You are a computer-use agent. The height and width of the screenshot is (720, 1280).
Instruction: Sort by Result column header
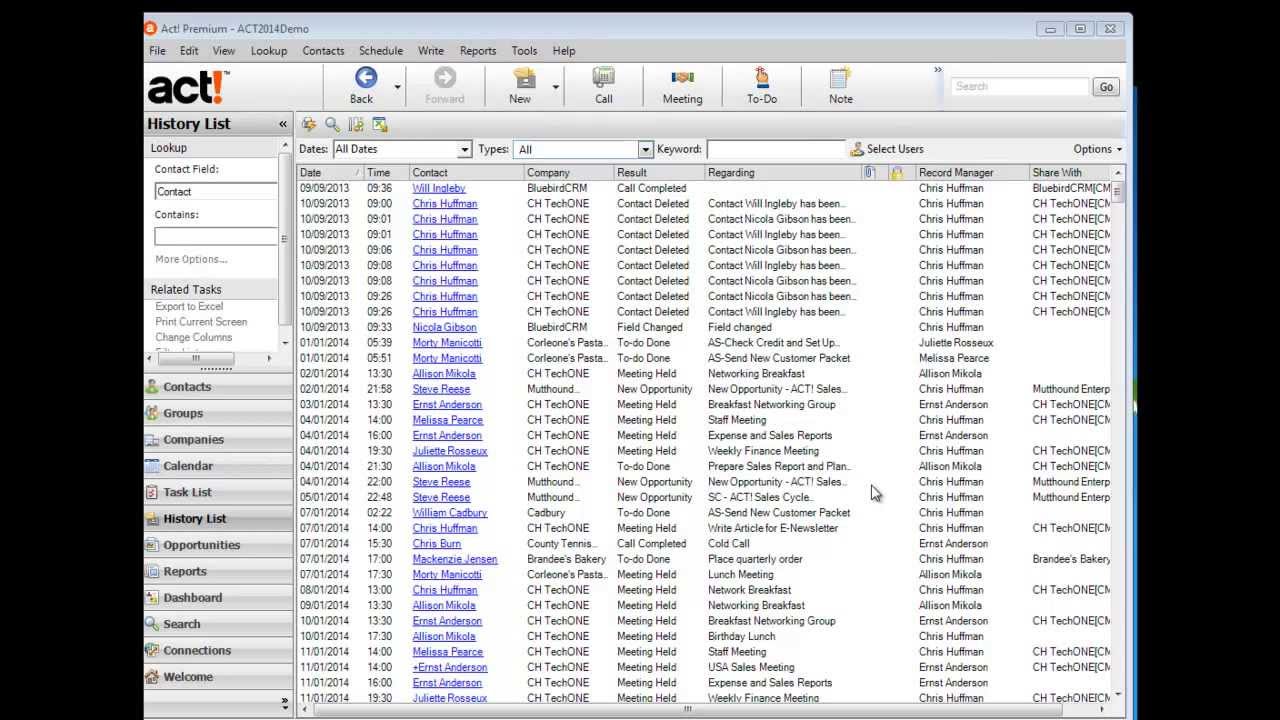pyautogui.click(x=659, y=173)
